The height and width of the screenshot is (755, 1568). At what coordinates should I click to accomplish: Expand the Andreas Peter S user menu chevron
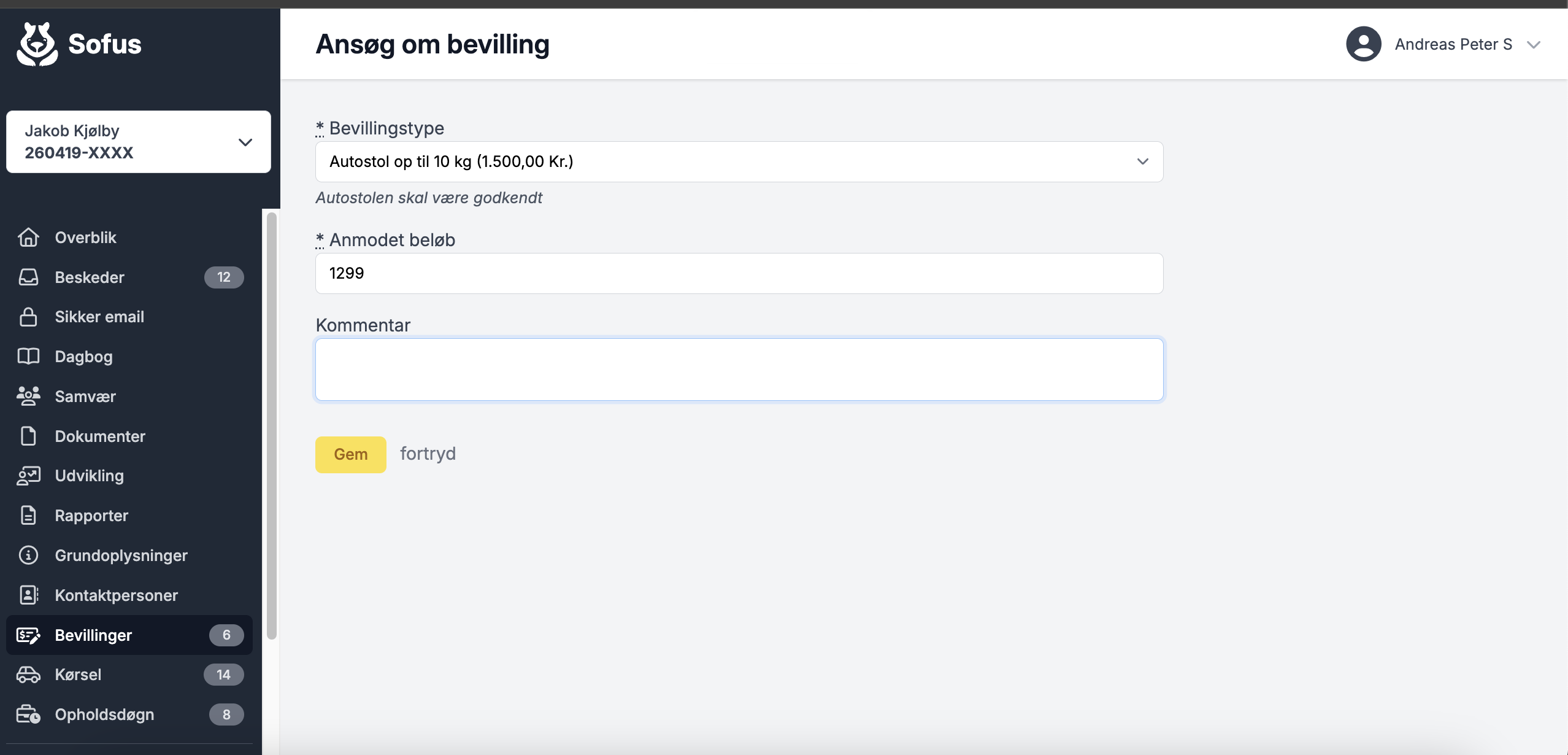(x=1534, y=45)
